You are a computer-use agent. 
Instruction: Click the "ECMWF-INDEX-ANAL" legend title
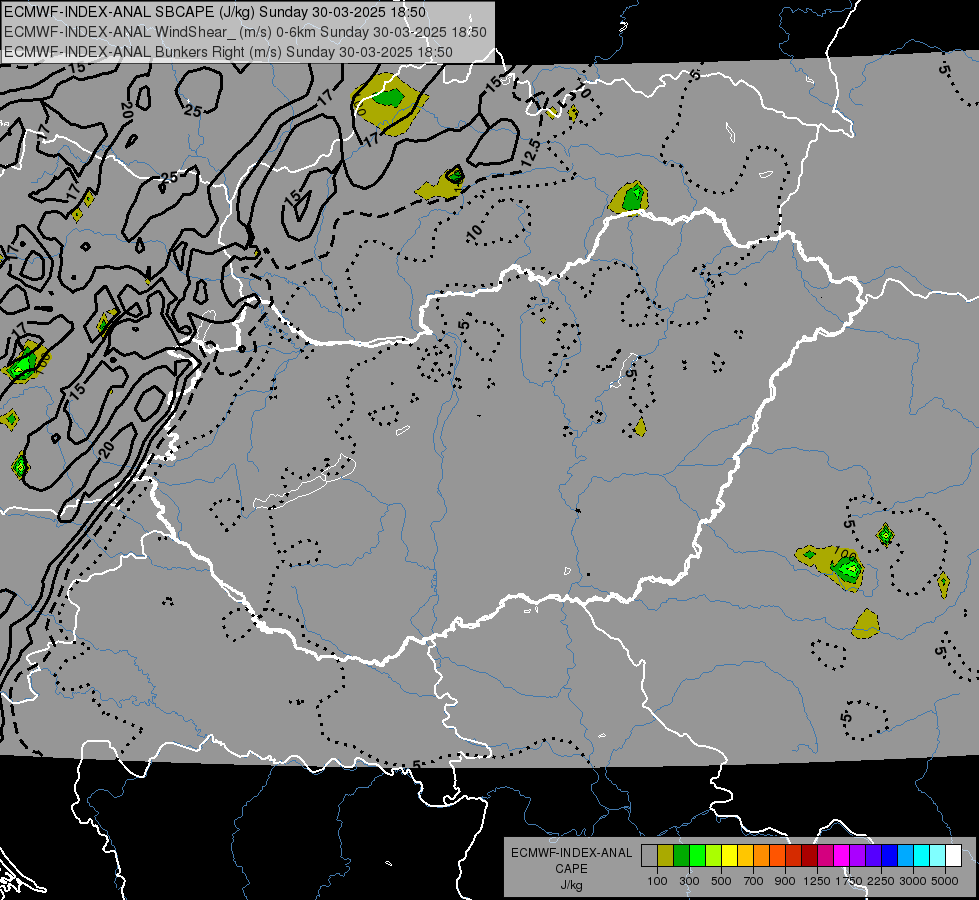[571, 853]
